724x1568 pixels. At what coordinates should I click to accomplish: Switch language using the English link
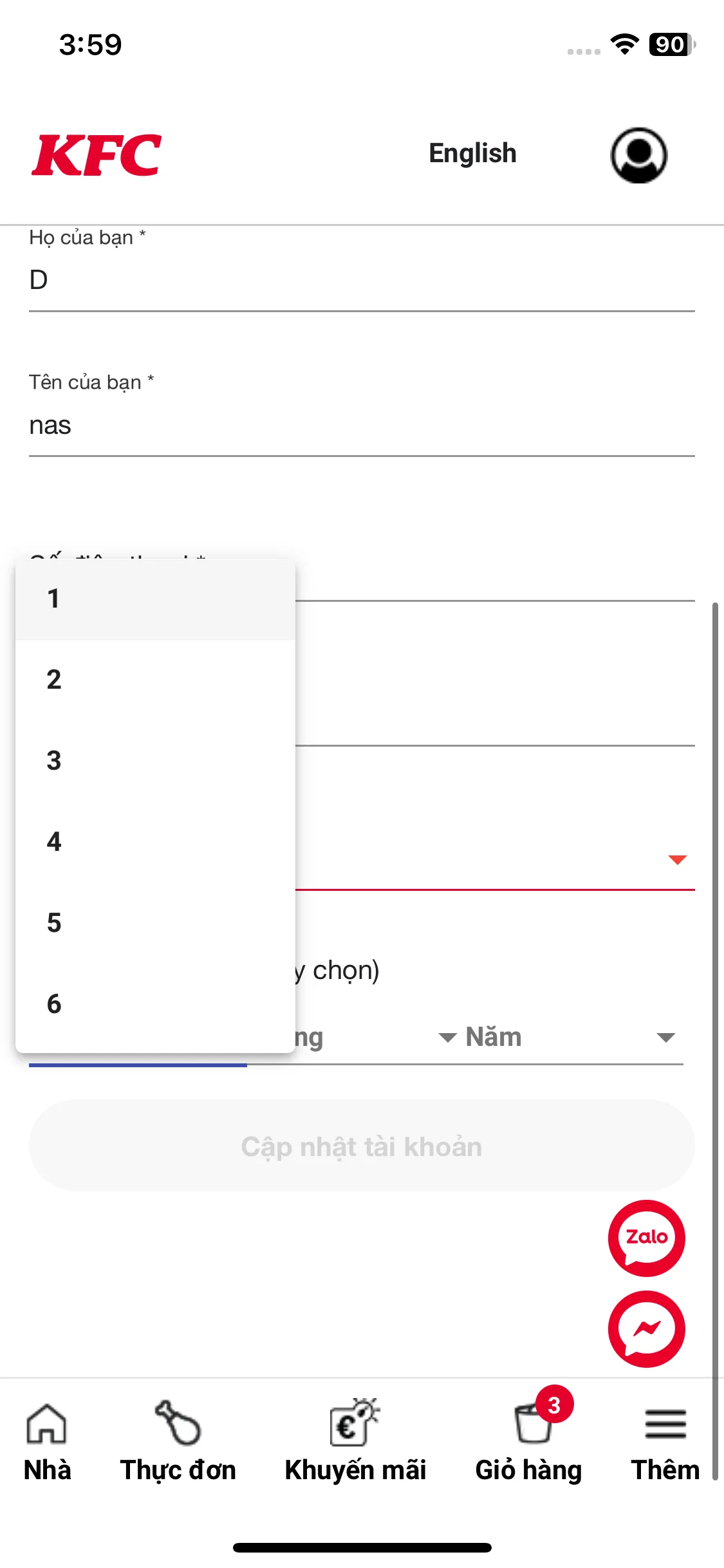473,153
